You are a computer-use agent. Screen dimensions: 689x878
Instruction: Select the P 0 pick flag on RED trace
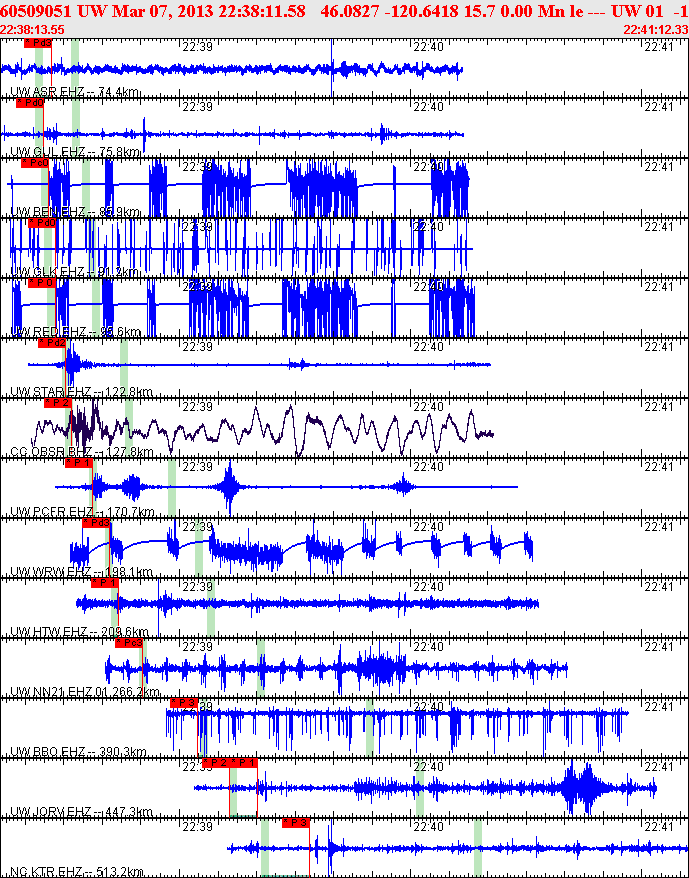[41, 283]
